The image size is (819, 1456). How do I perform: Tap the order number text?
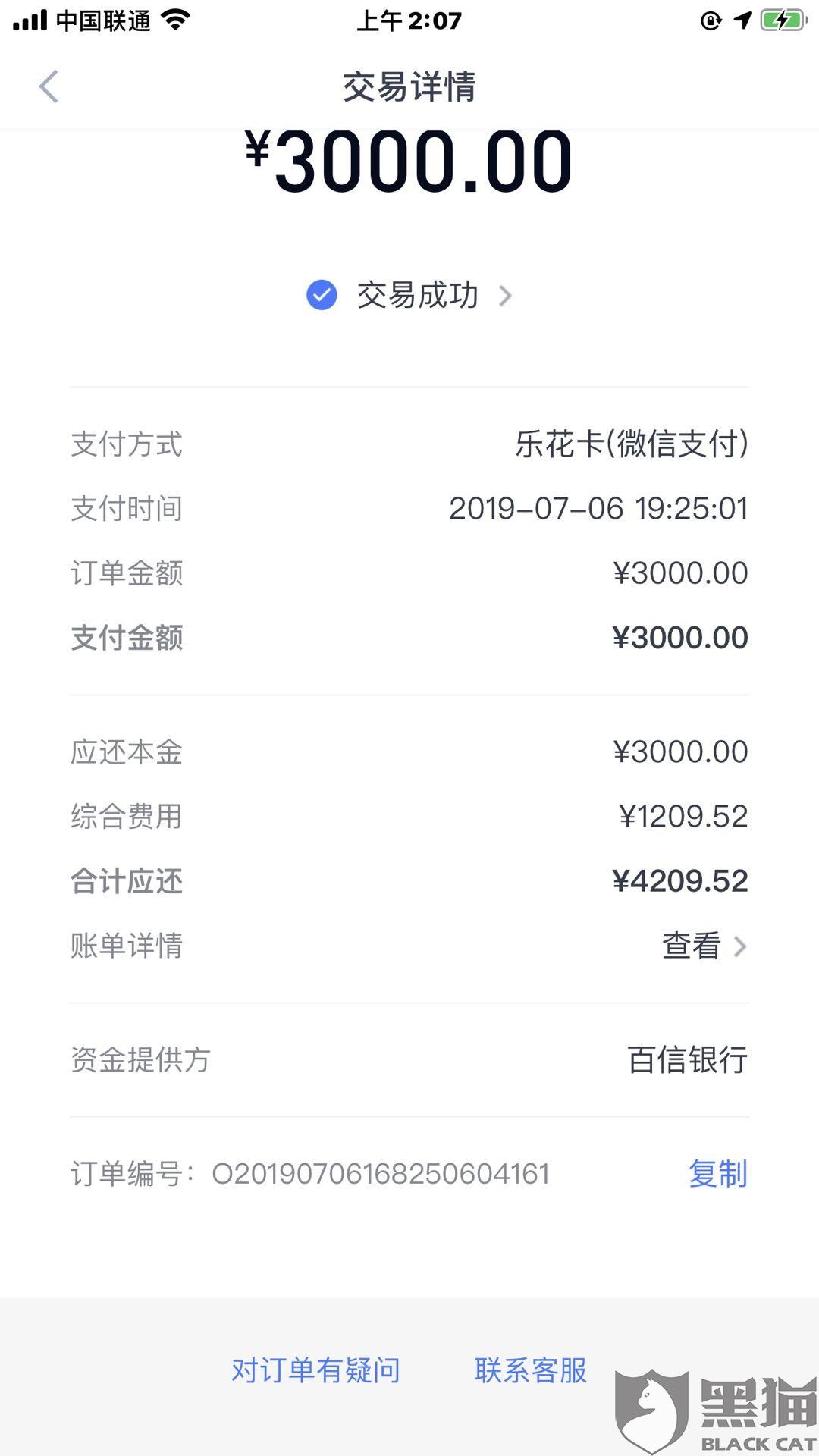pyautogui.click(x=381, y=1174)
